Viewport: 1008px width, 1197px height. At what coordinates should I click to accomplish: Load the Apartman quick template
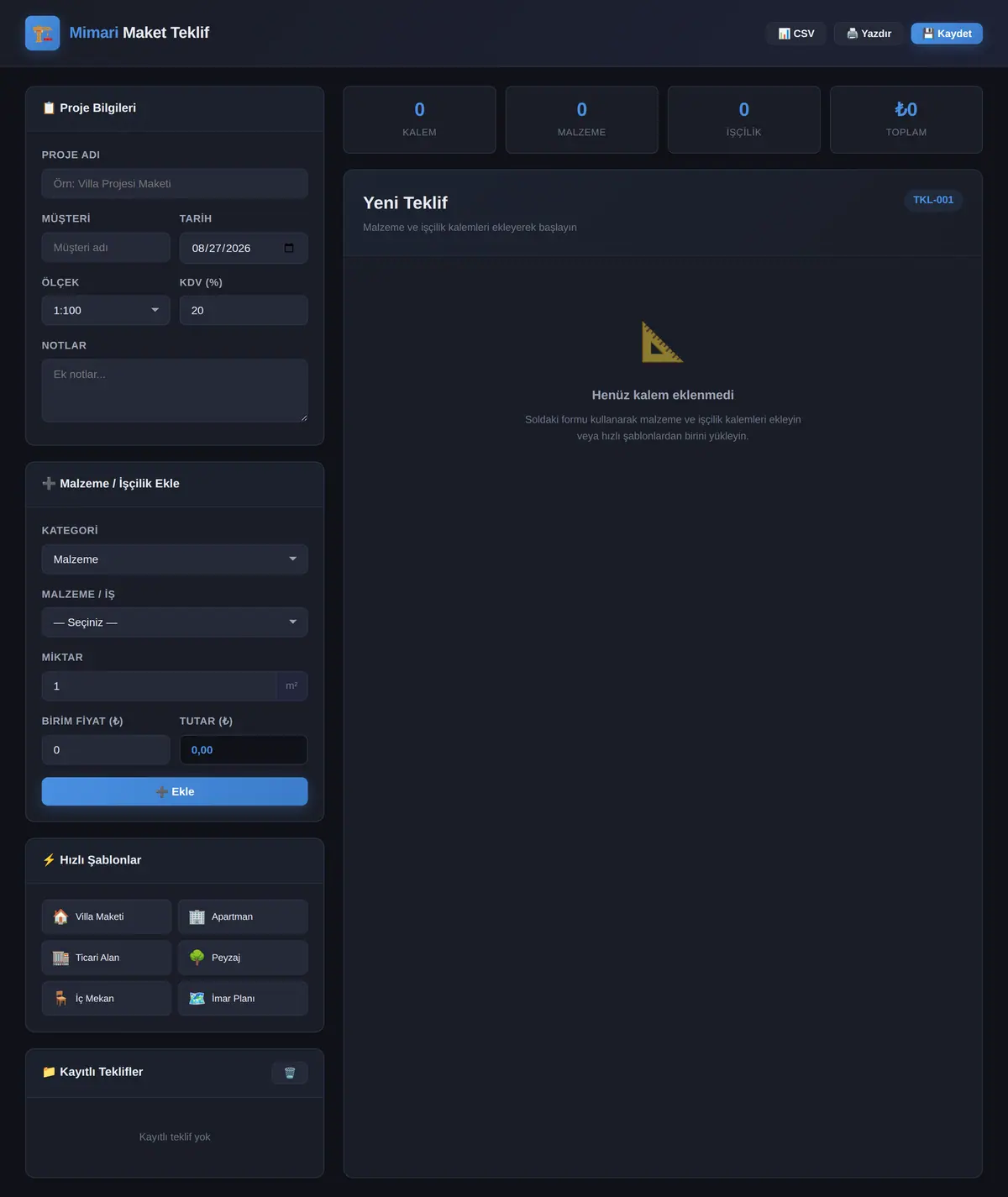pyautogui.click(x=243, y=916)
